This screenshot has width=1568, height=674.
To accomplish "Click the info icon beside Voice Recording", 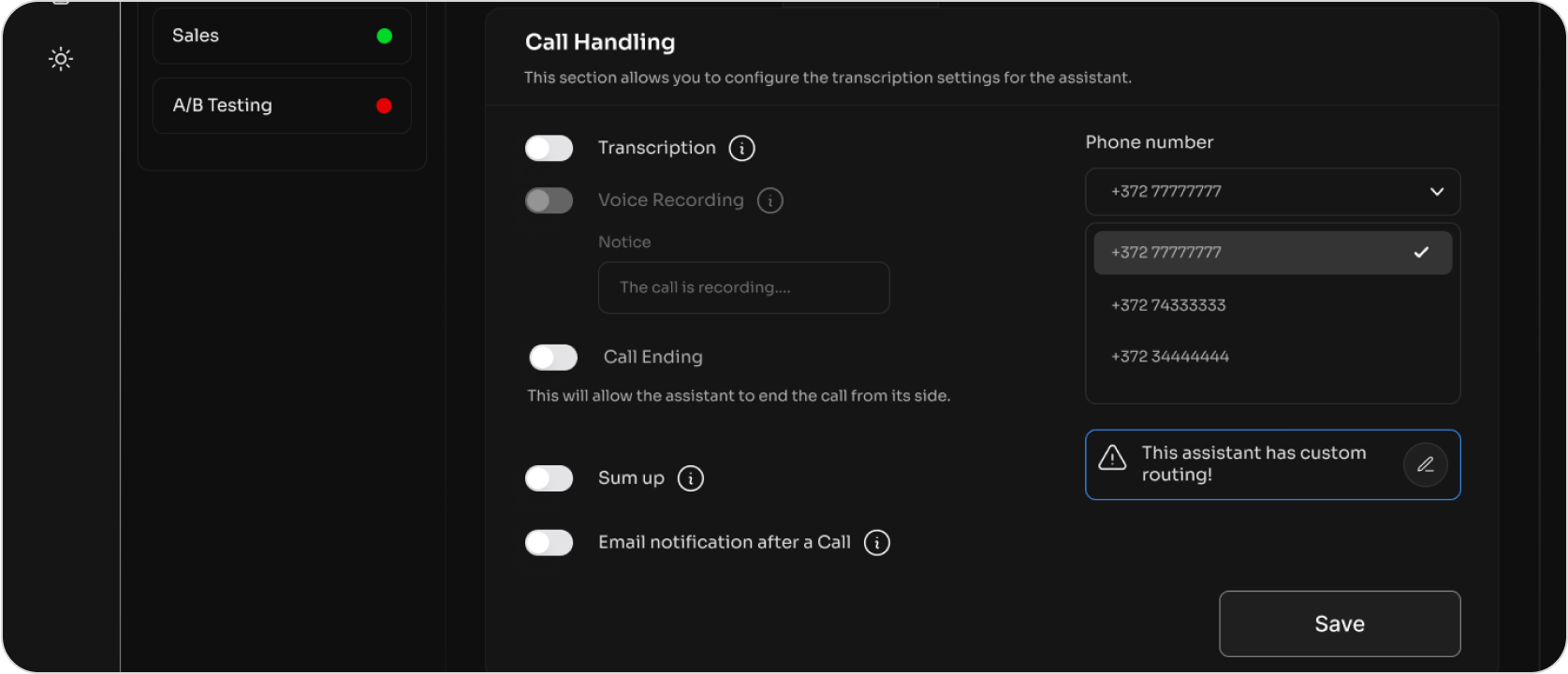I will (x=769, y=200).
